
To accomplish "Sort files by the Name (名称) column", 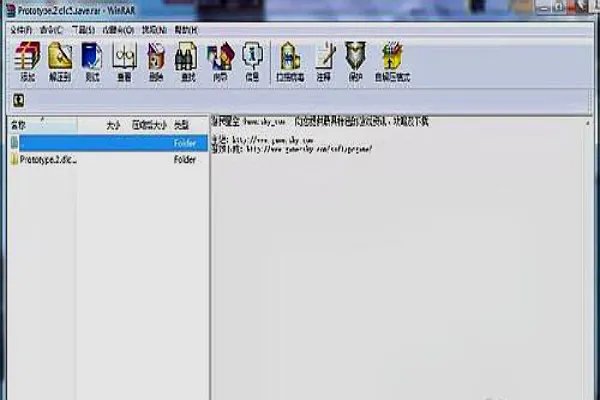I will (x=18, y=125).
